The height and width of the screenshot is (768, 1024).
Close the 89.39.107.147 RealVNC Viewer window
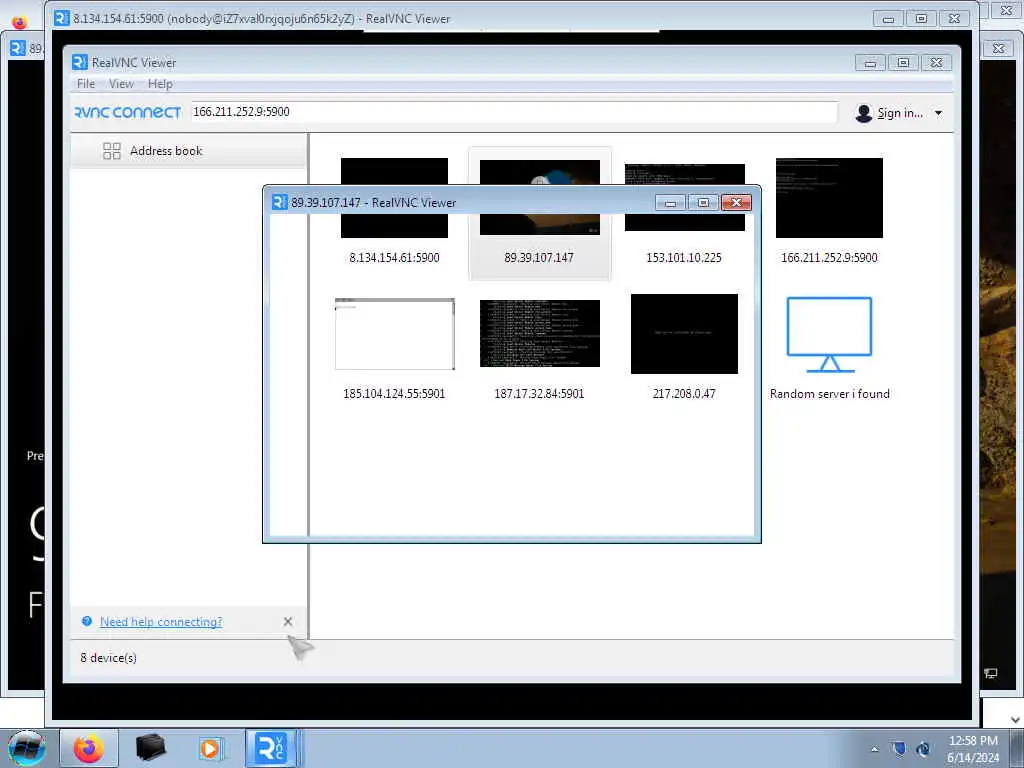coord(736,202)
